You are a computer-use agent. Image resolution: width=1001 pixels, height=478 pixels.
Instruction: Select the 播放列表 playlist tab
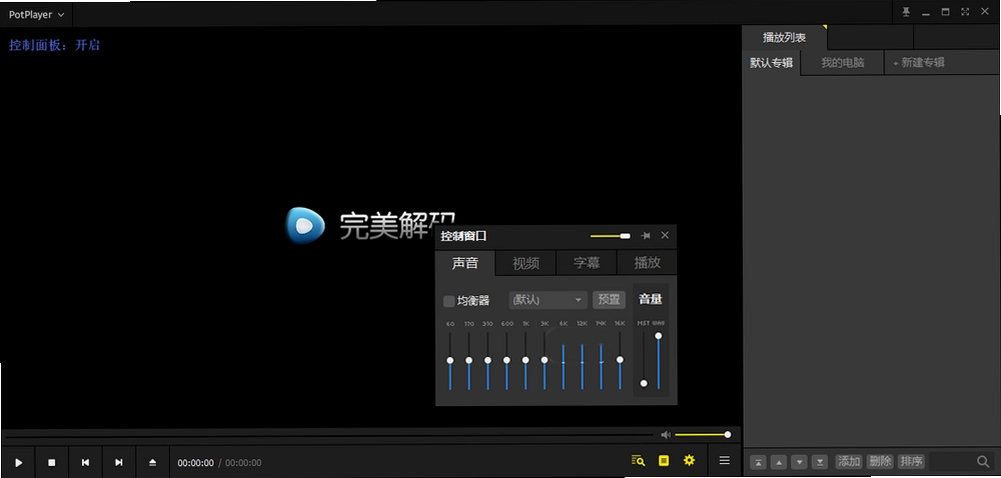point(785,38)
